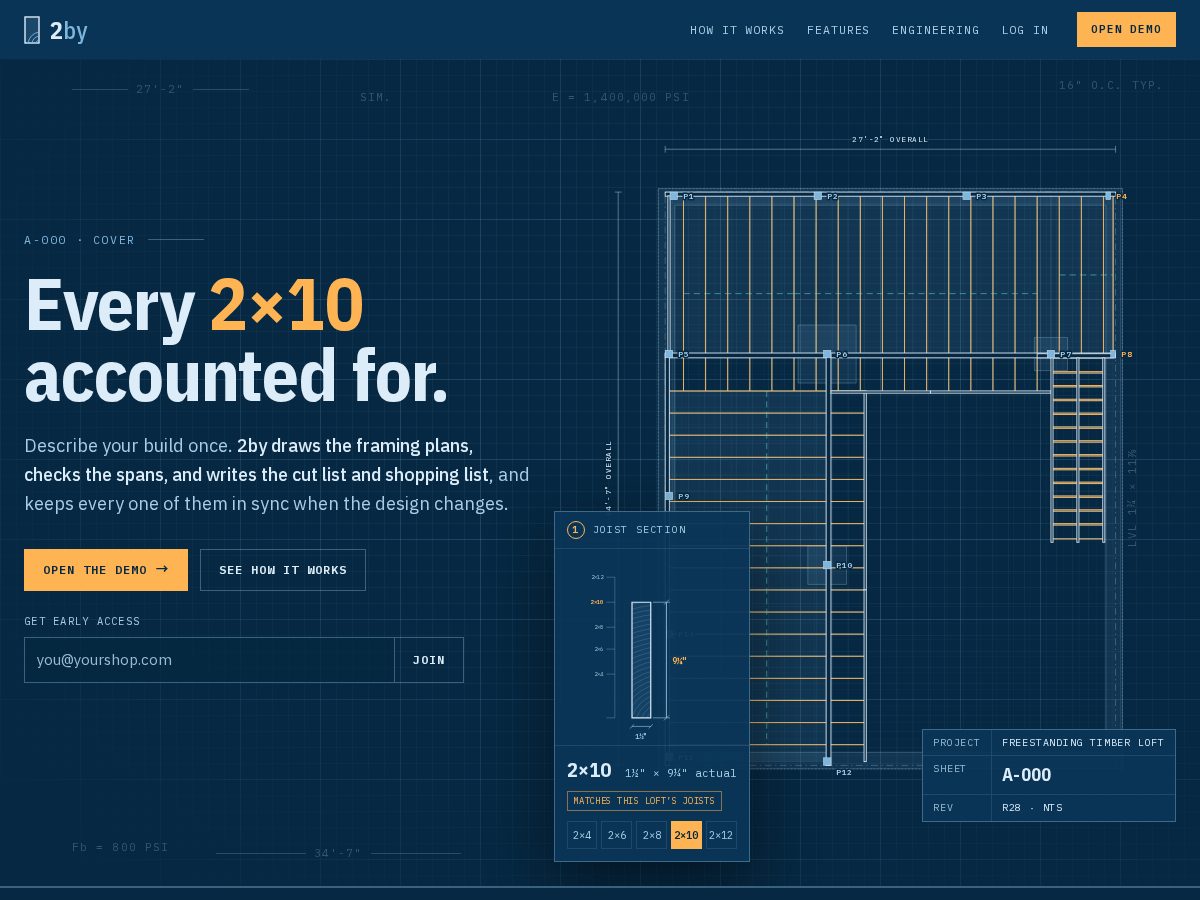Click the R28 · NTS revision text
This screenshot has height=900, width=1200.
[x=1032, y=808]
